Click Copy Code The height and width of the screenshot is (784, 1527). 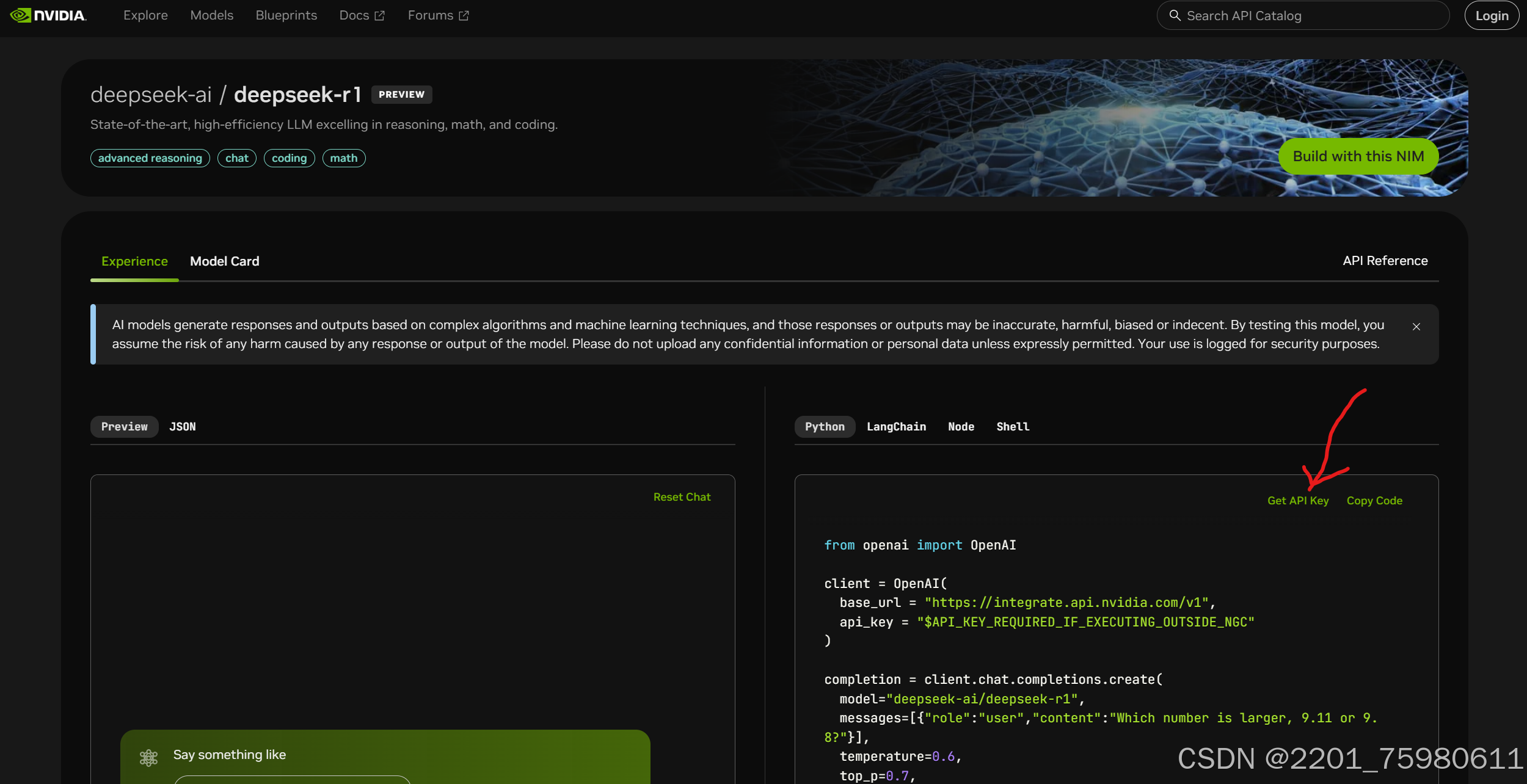[x=1374, y=501]
